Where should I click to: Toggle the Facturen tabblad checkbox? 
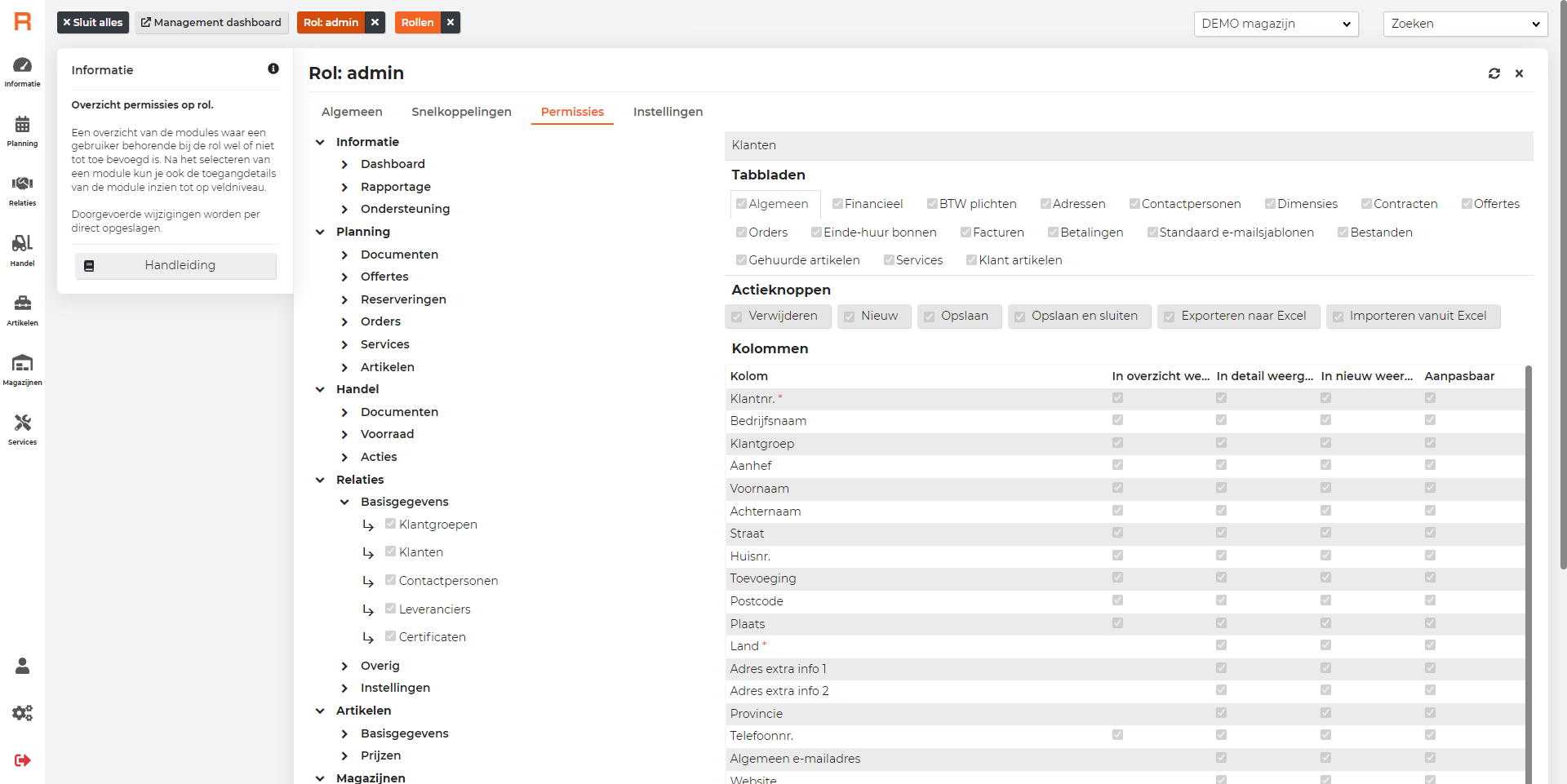point(966,233)
